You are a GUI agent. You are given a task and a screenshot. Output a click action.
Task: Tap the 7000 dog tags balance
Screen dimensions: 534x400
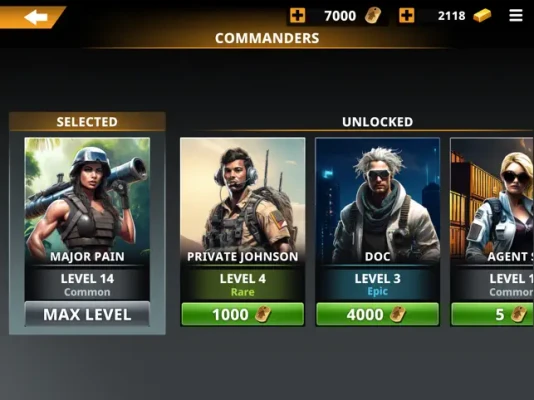(340, 16)
